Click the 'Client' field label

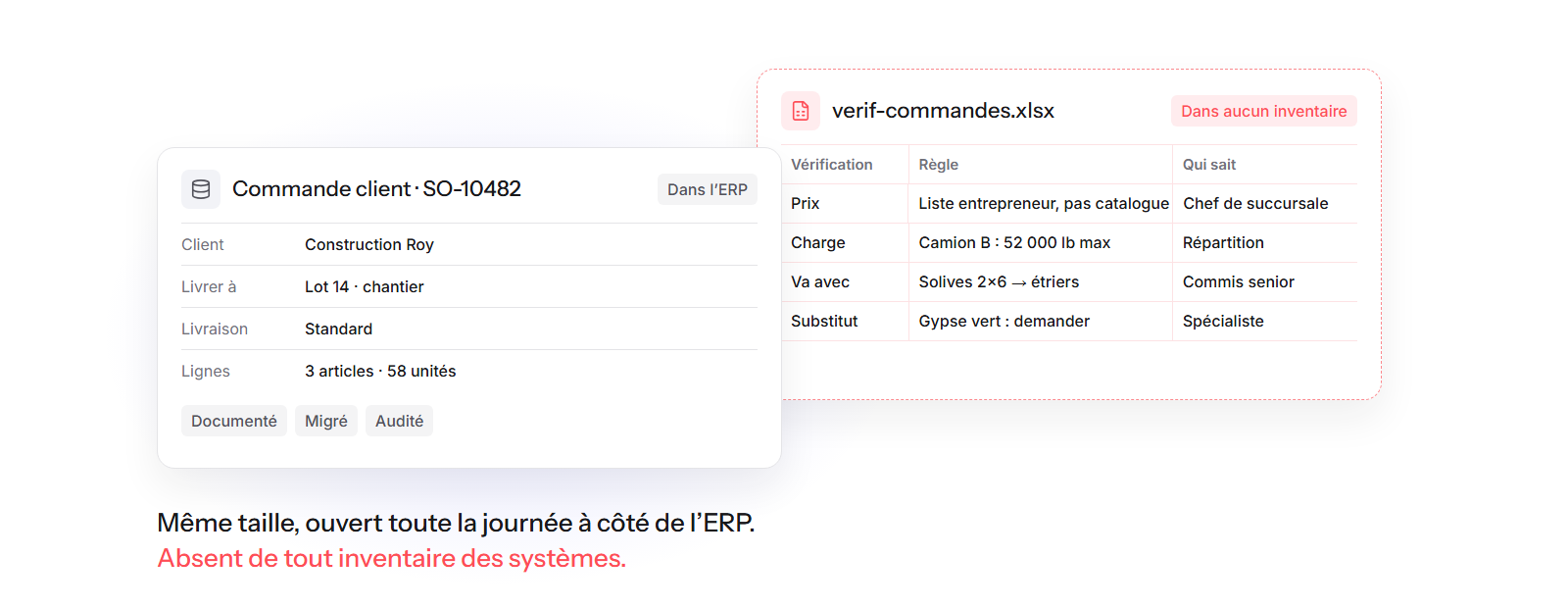coord(203,244)
